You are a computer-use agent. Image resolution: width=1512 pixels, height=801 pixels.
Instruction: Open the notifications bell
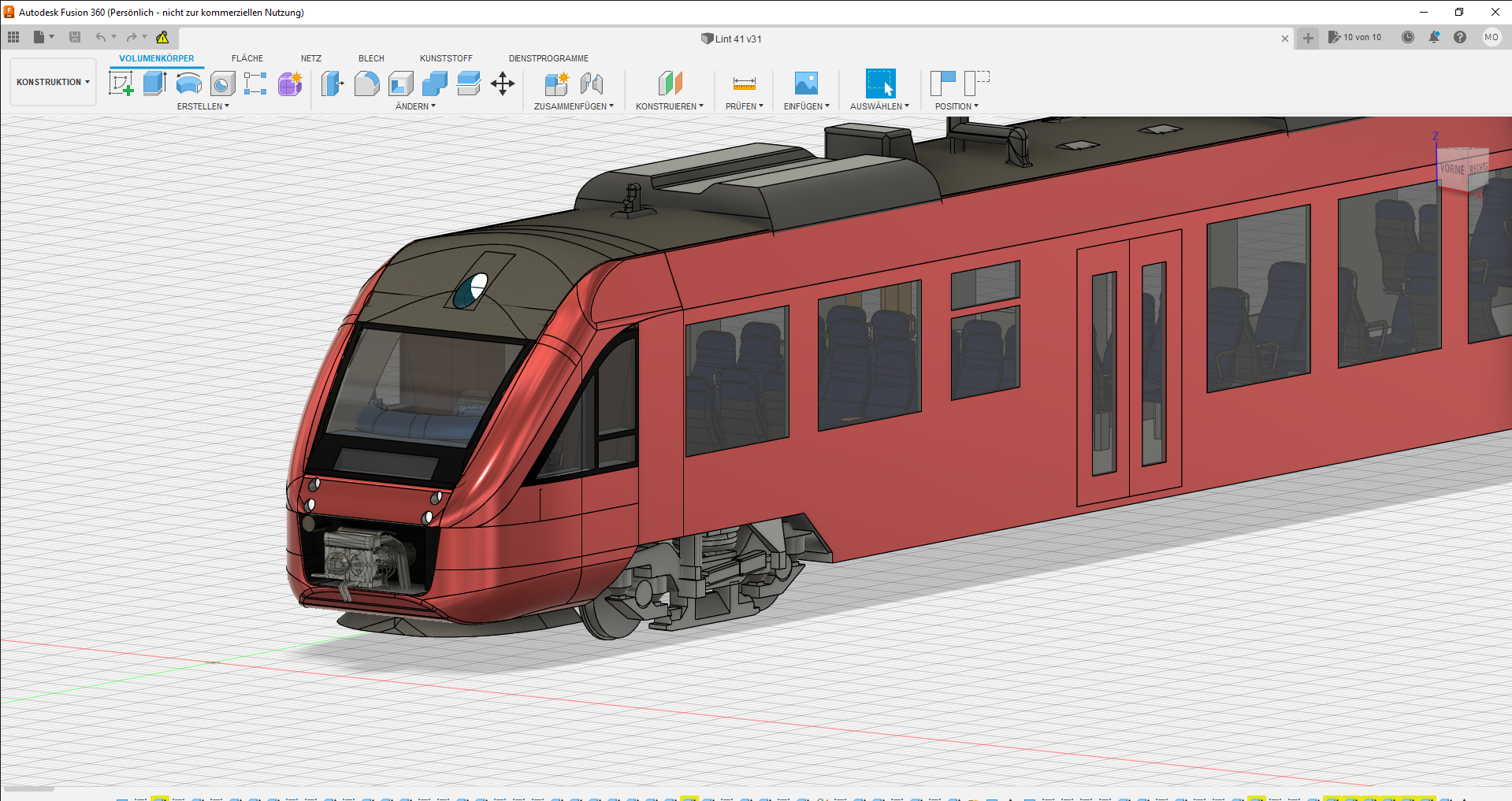point(1434,37)
